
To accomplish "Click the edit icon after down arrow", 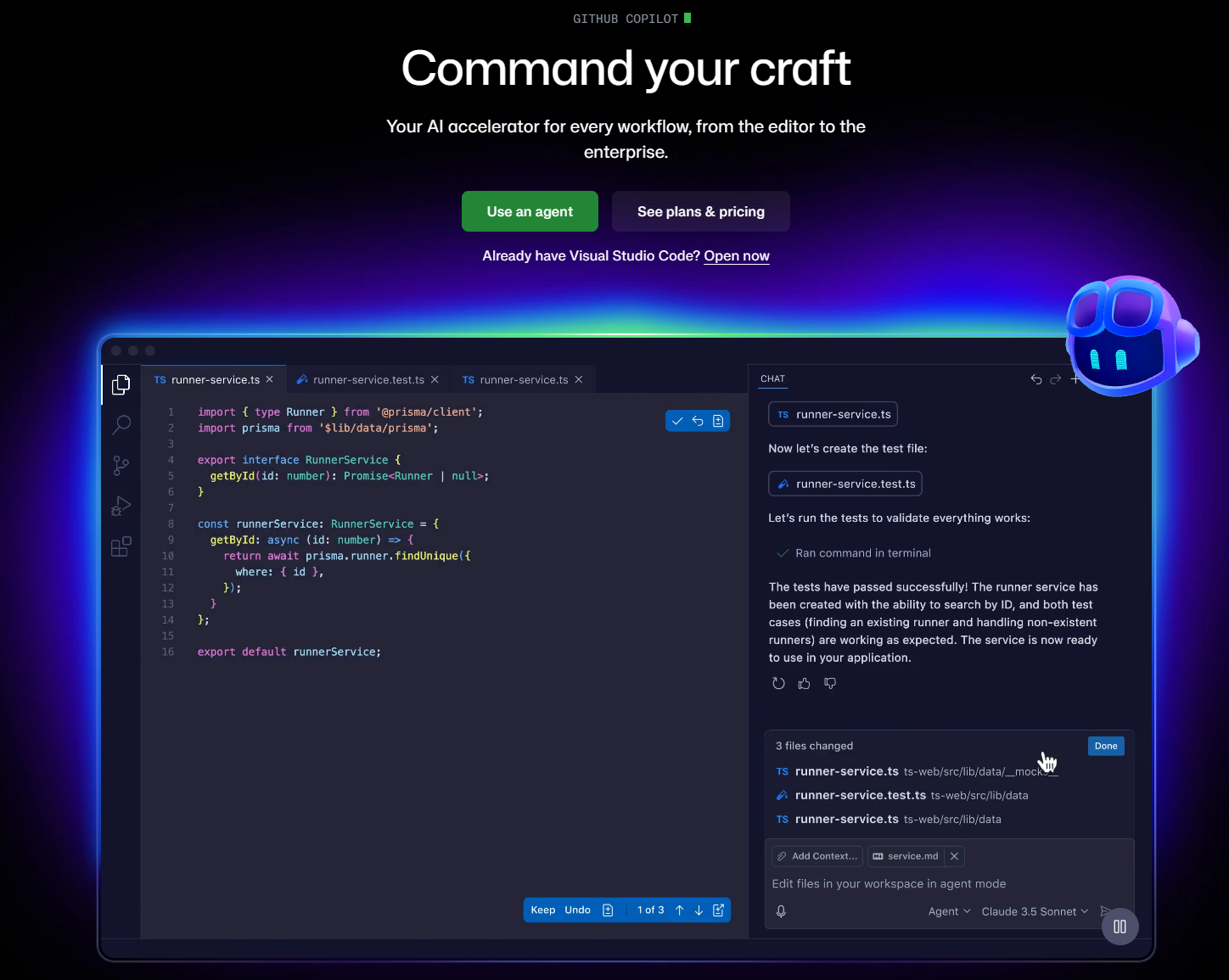I will coord(719,910).
